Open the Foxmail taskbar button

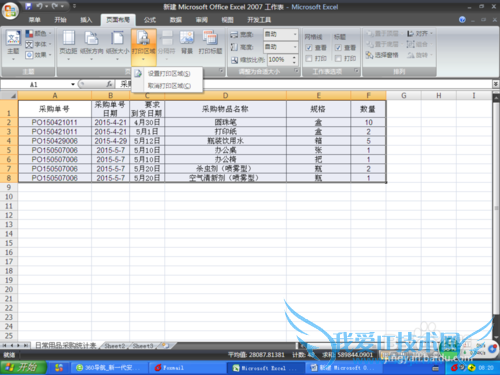(187, 368)
